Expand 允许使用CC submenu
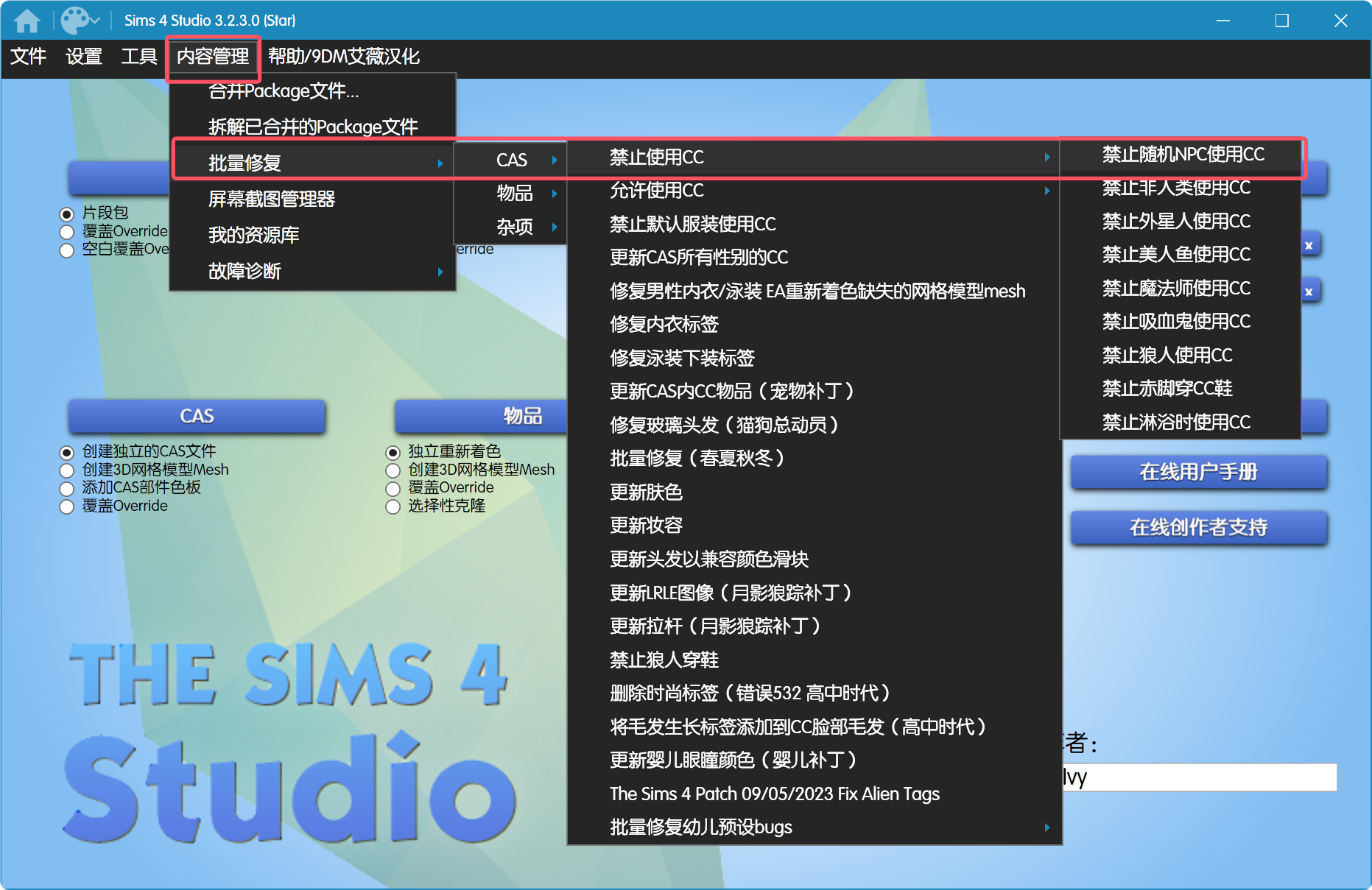 tap(814, 191)
